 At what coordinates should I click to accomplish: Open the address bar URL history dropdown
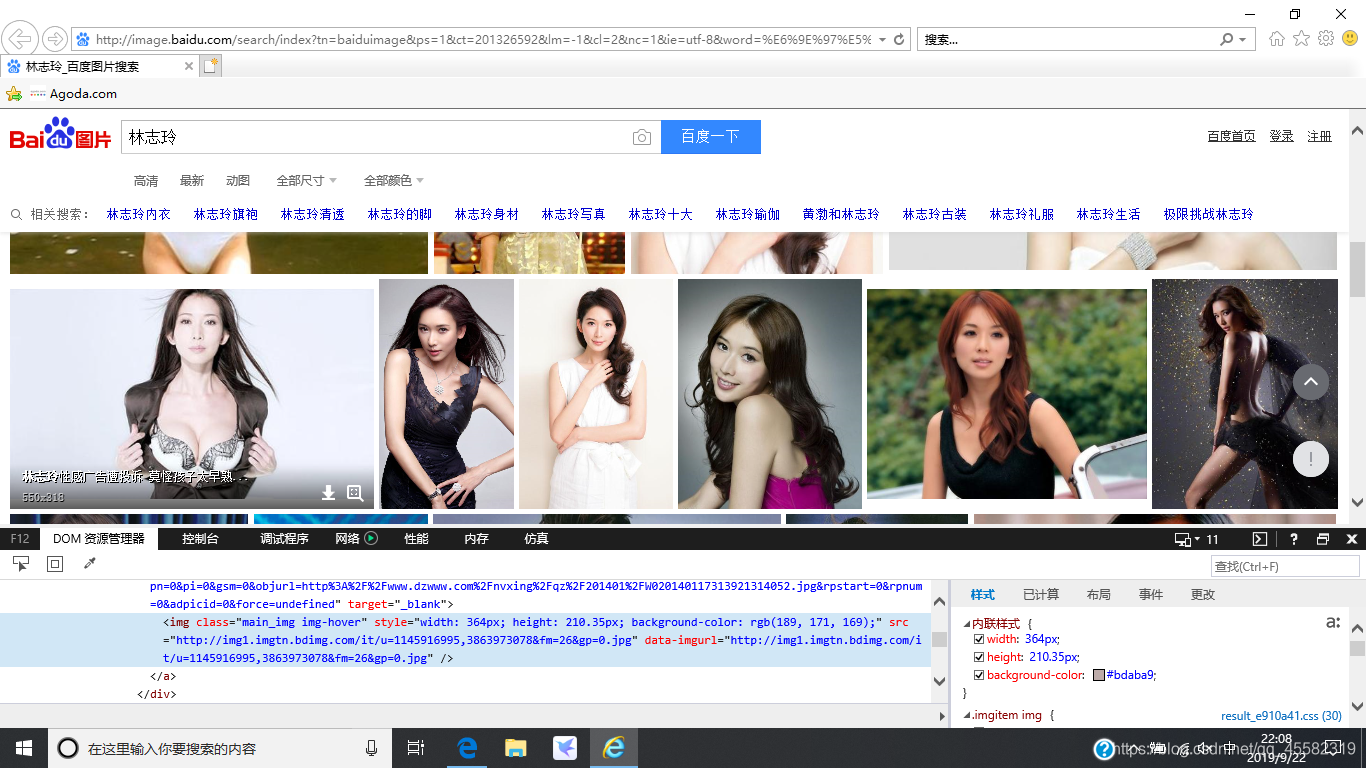(881, 40)
